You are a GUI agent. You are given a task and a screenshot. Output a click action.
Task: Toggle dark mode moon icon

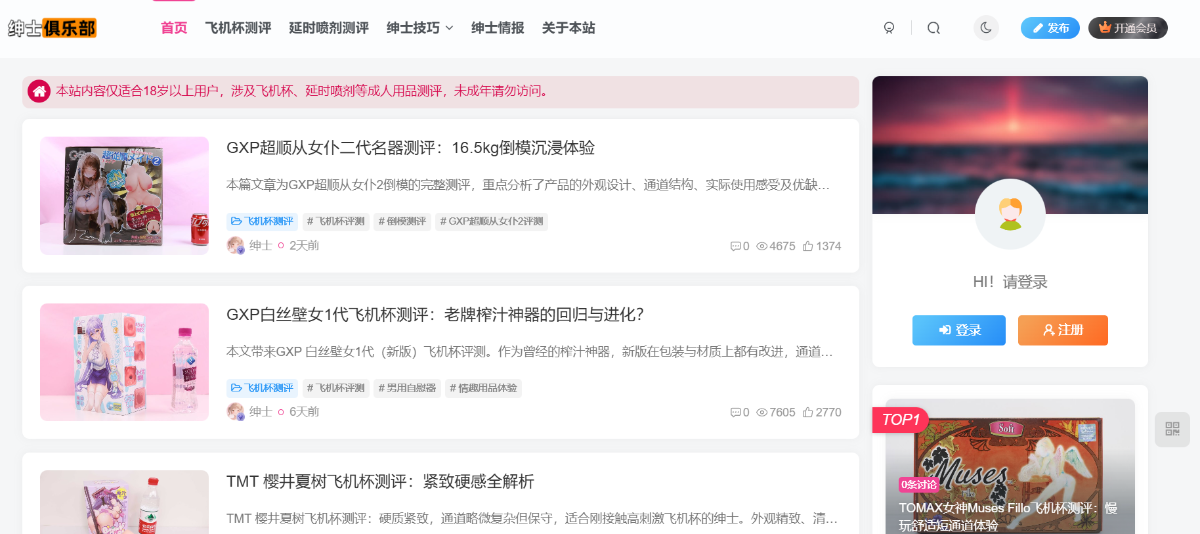point(986,28)
